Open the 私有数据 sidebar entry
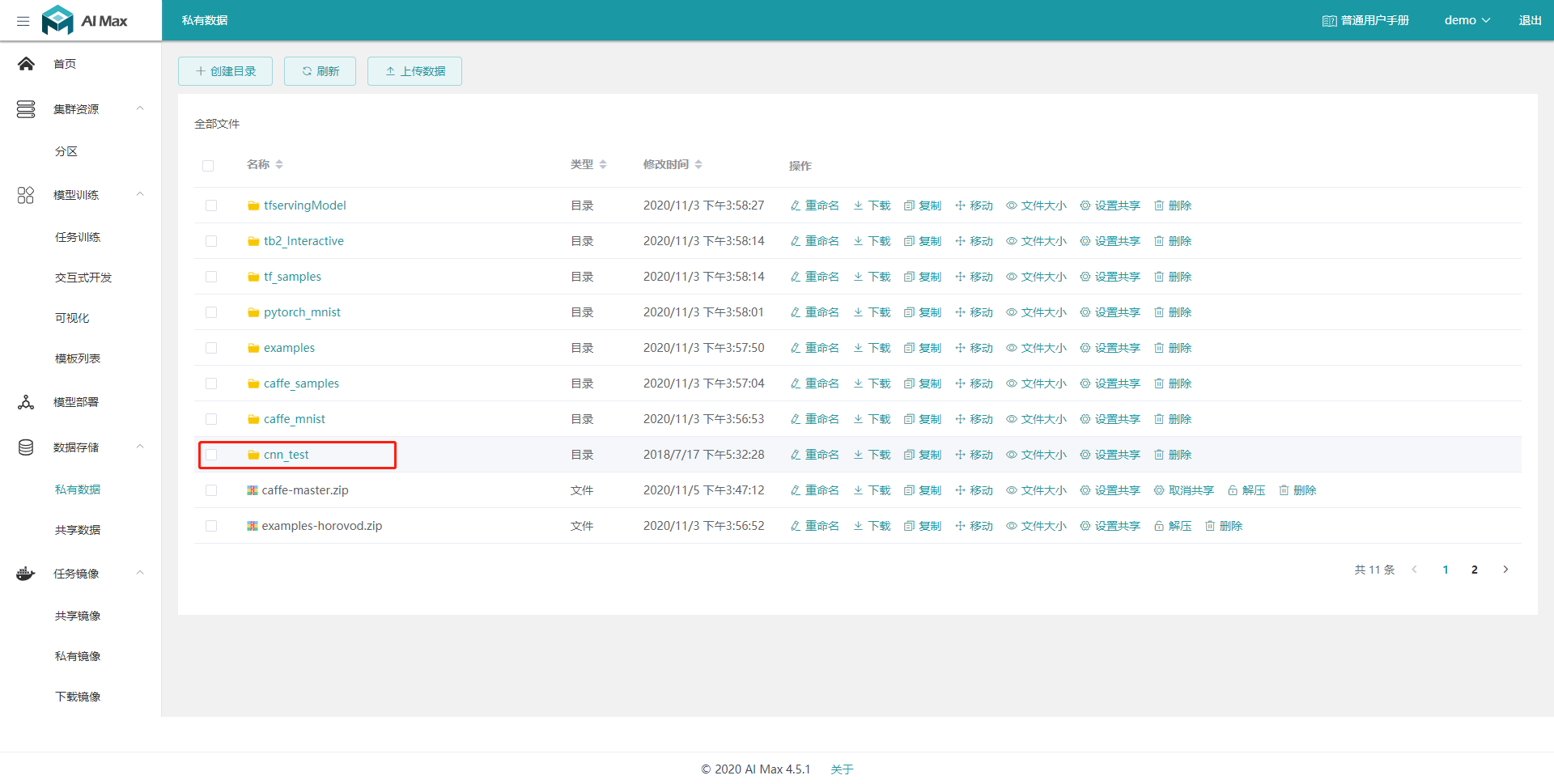 coord(77,489)
